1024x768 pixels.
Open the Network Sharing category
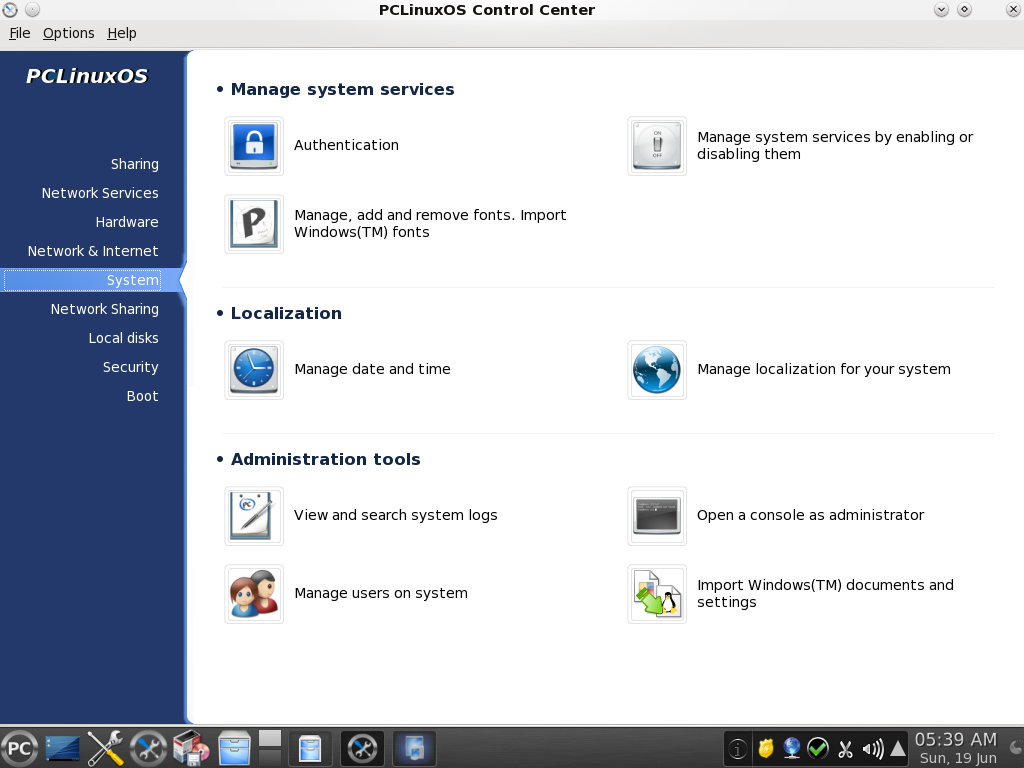coord(104,309)
